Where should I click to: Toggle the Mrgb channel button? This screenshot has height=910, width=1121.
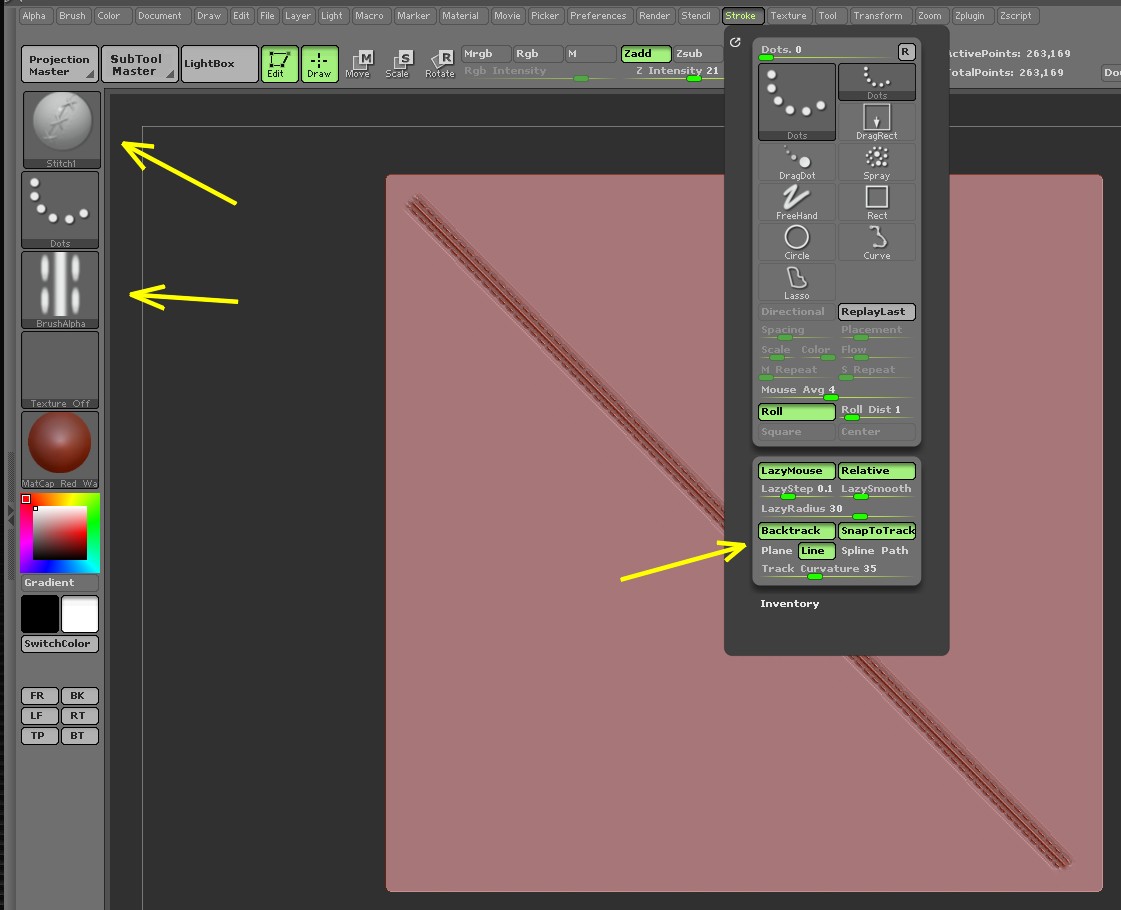pos(486,54)
